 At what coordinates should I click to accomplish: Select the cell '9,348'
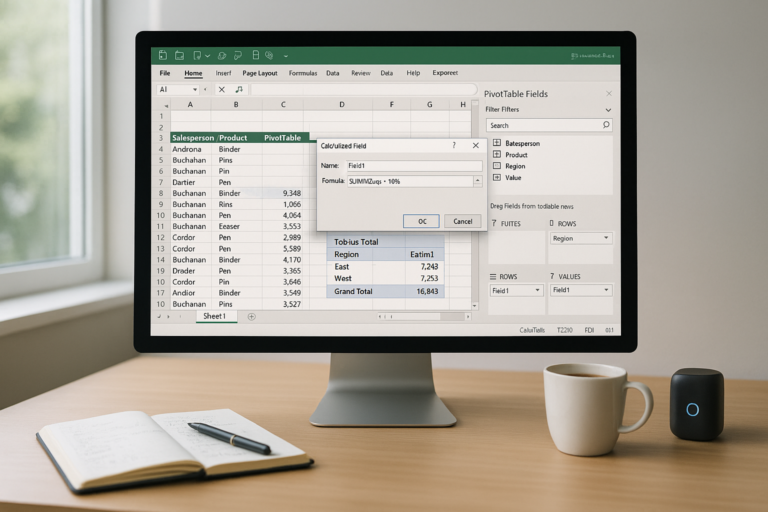click(283, 193)
